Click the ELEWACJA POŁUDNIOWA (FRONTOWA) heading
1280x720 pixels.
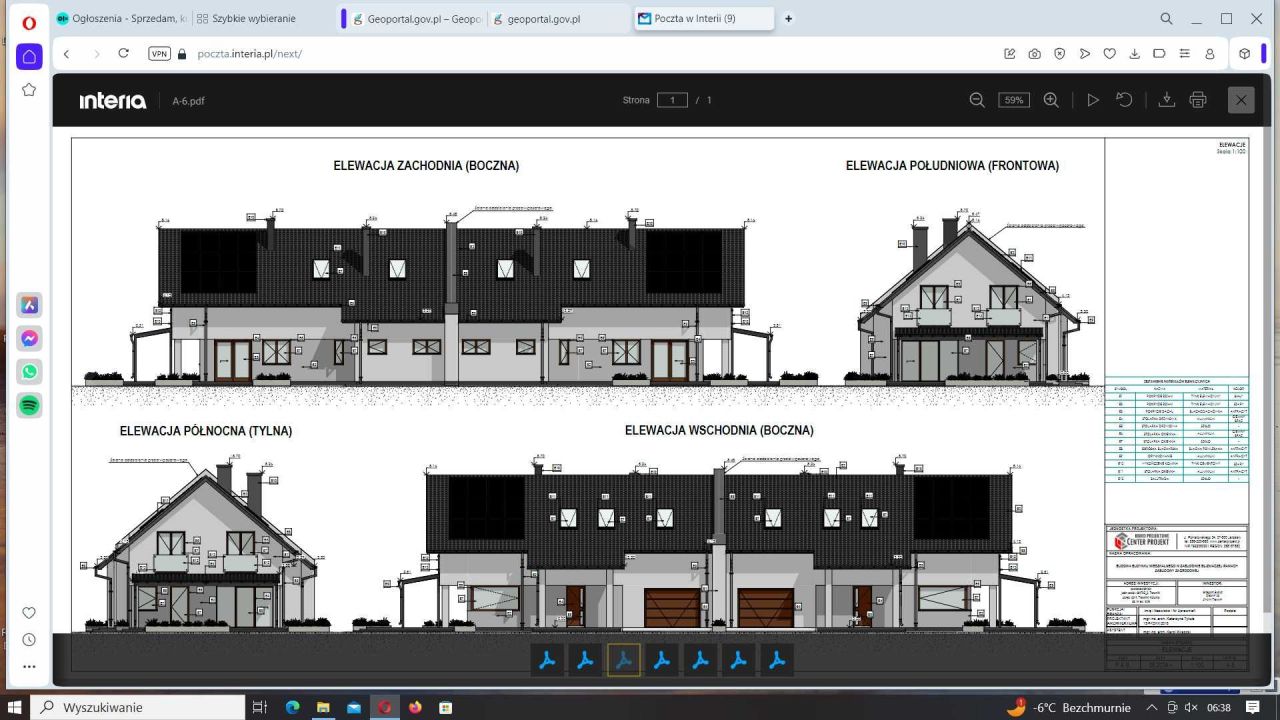click(x=952, y=166)
